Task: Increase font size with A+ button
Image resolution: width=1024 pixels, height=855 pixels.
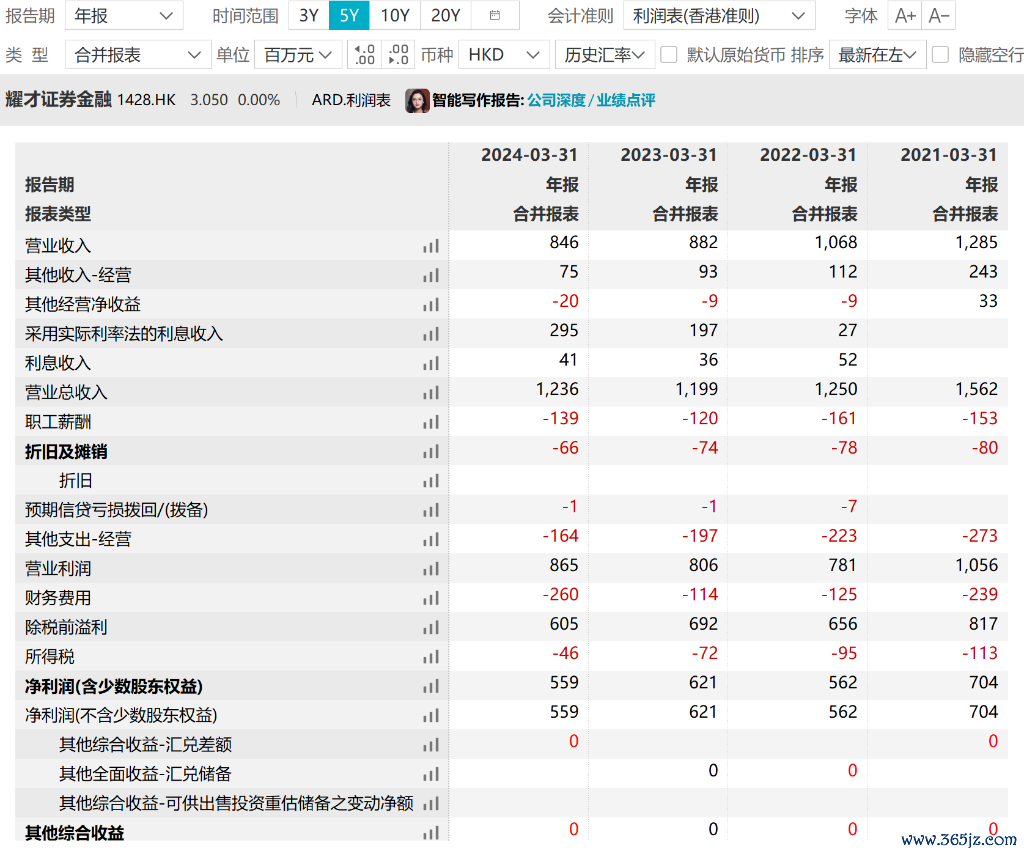Action: pos(904,16)
